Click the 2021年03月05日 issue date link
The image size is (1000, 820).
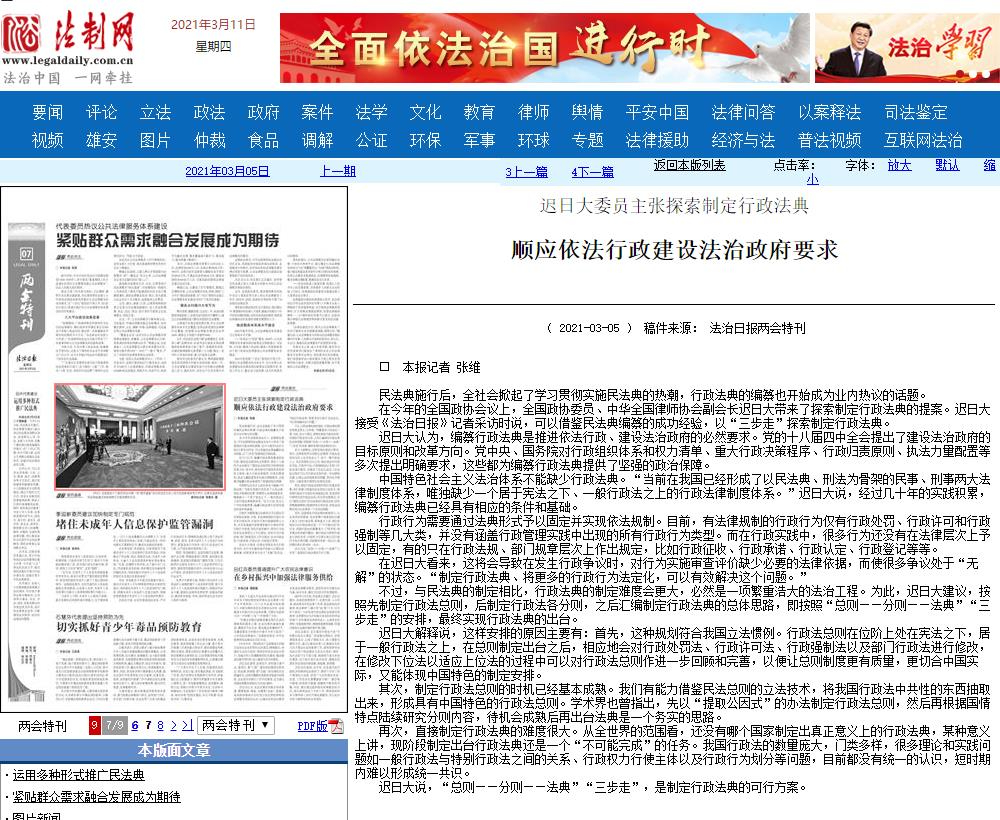[x=227, y=171]
